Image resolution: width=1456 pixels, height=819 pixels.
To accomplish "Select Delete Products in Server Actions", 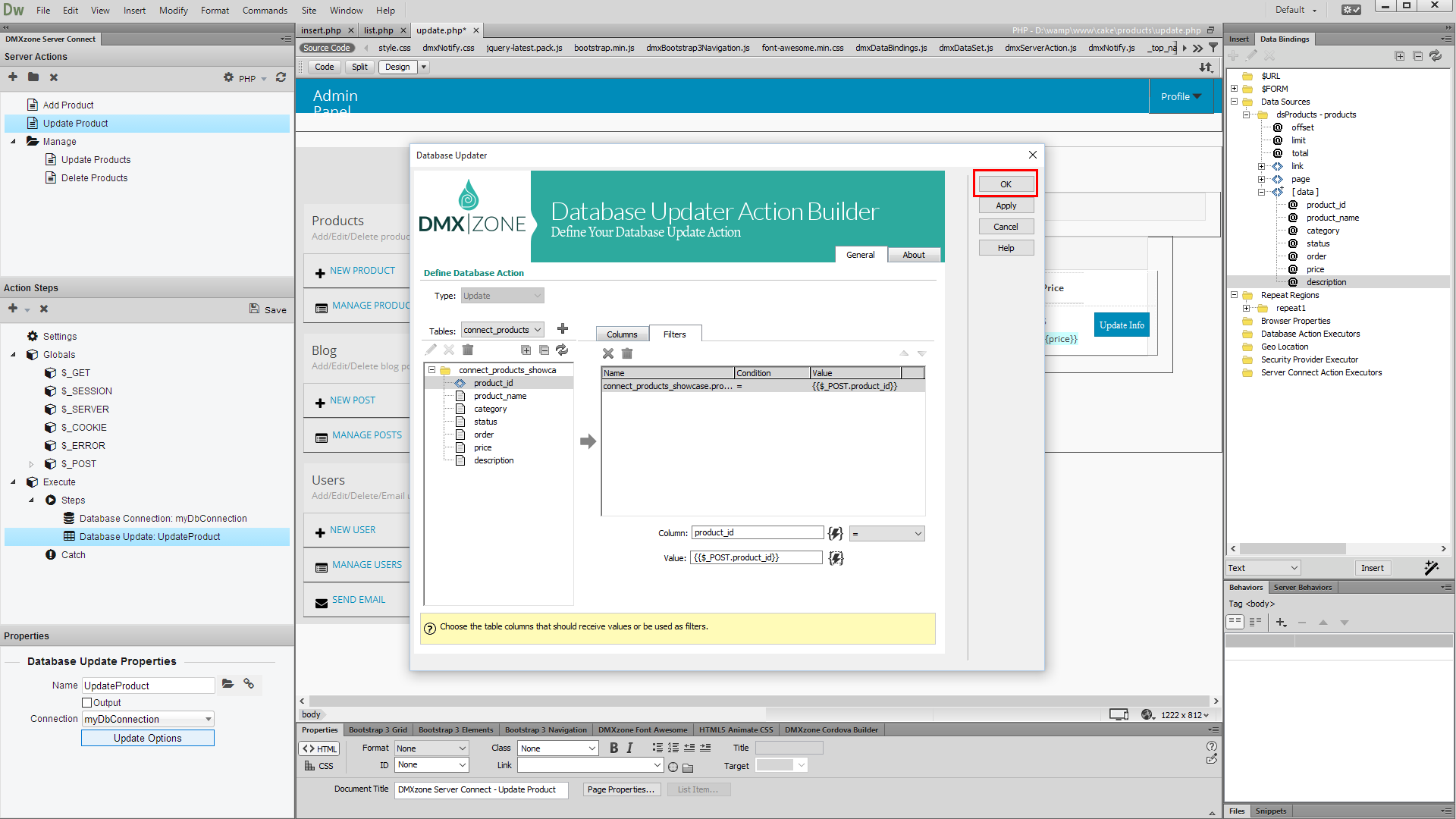I will [x=94, y=178].
